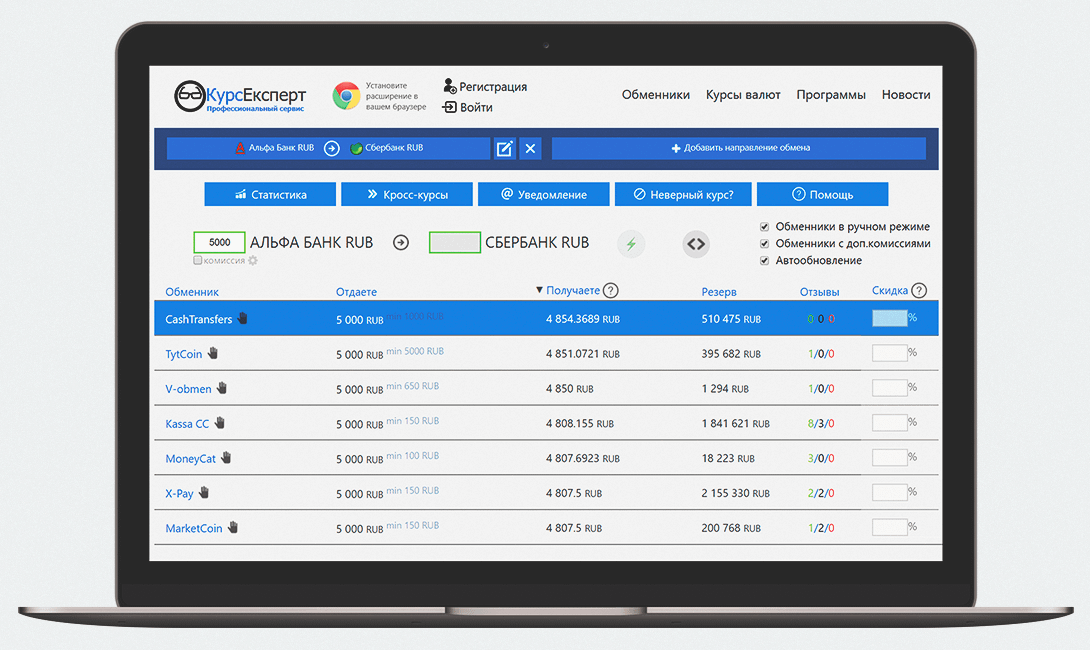Click discount field in MarketCoin row
The width and height of the screenshot is (1090, 650).
click(x=890, y=526)
